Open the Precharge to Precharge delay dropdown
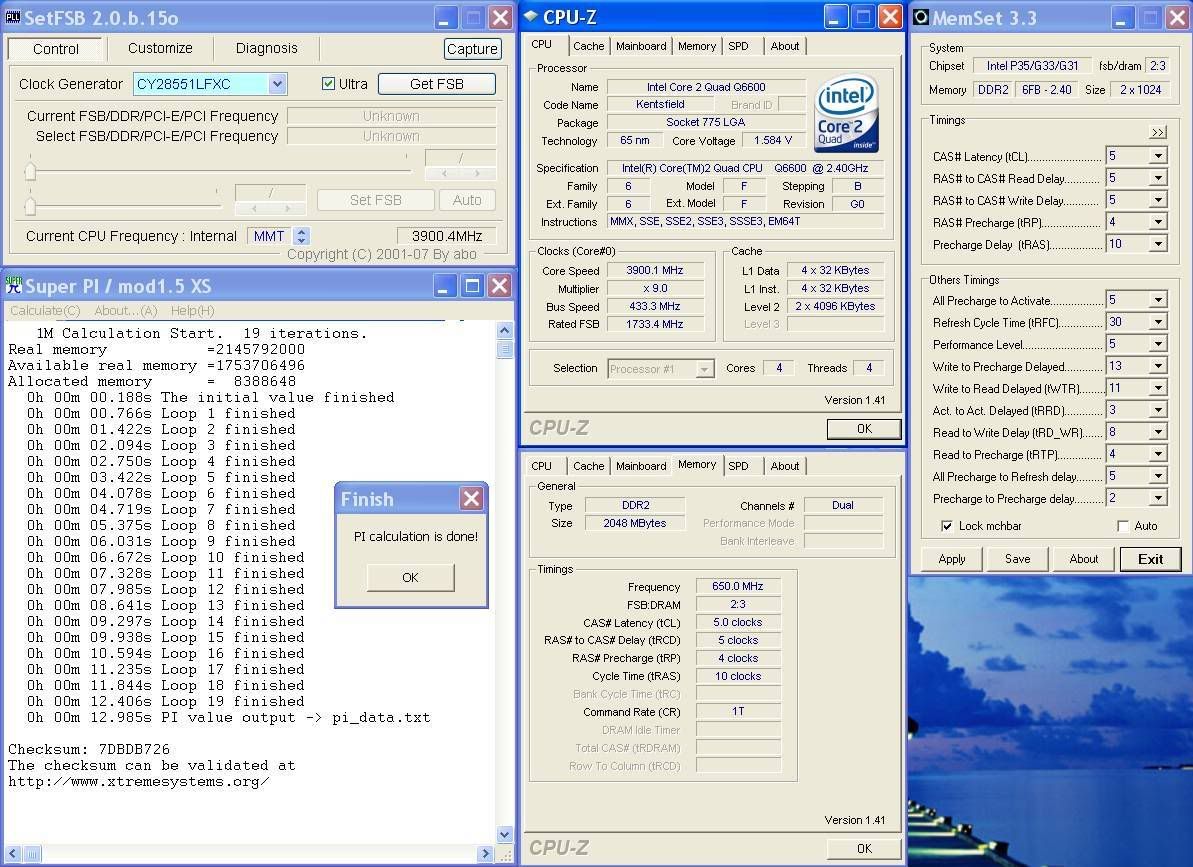 pos(1158,498)
